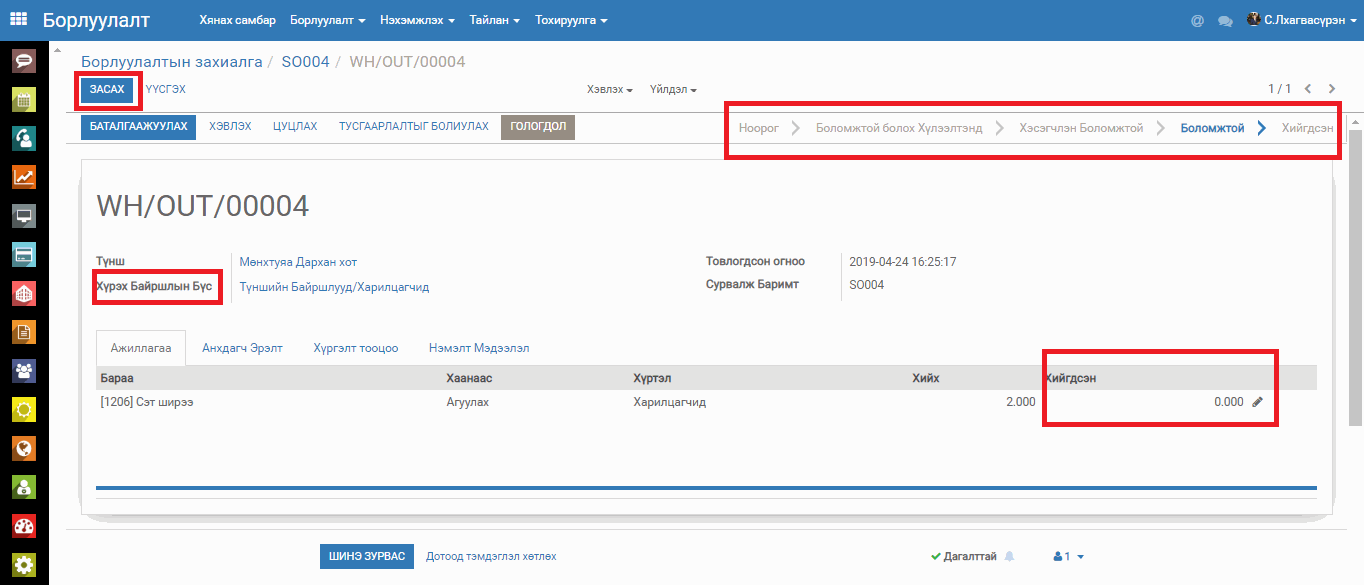Open the green Calendar app in sidebar
The height and width of the screenshot is (585, 1364).
click(24, 100)
